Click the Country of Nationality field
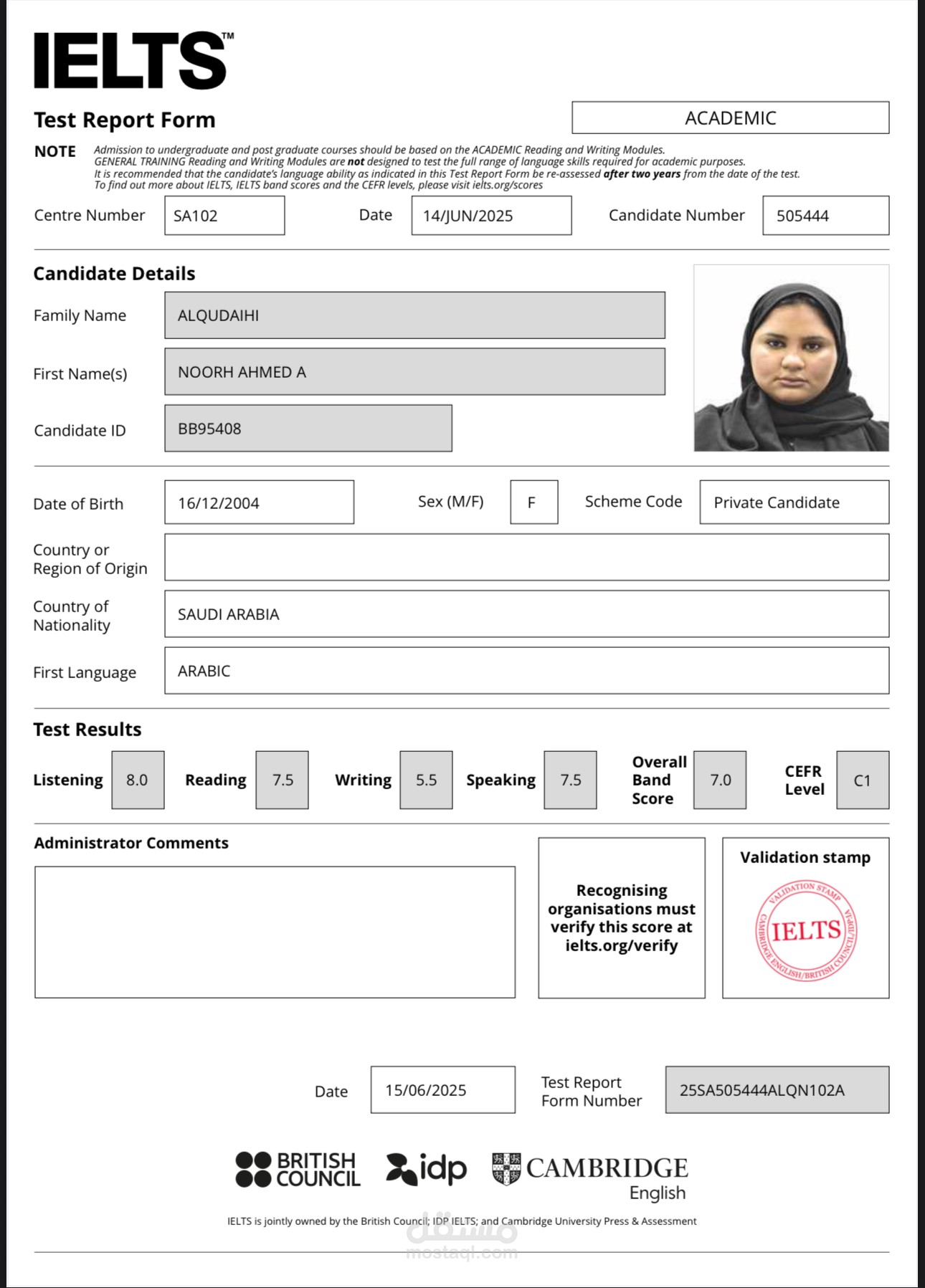925x1288 pixels. [x=526, y=614]
